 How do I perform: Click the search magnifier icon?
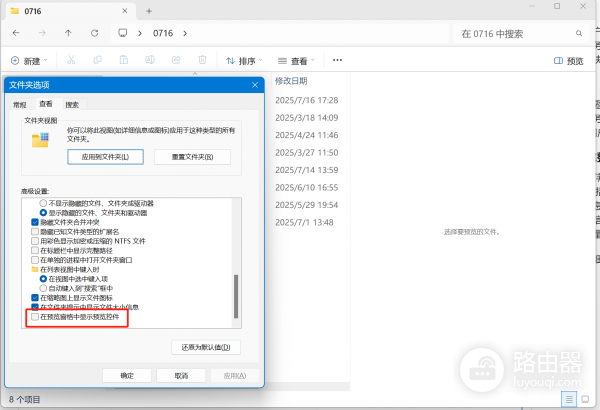coord(579,34)
